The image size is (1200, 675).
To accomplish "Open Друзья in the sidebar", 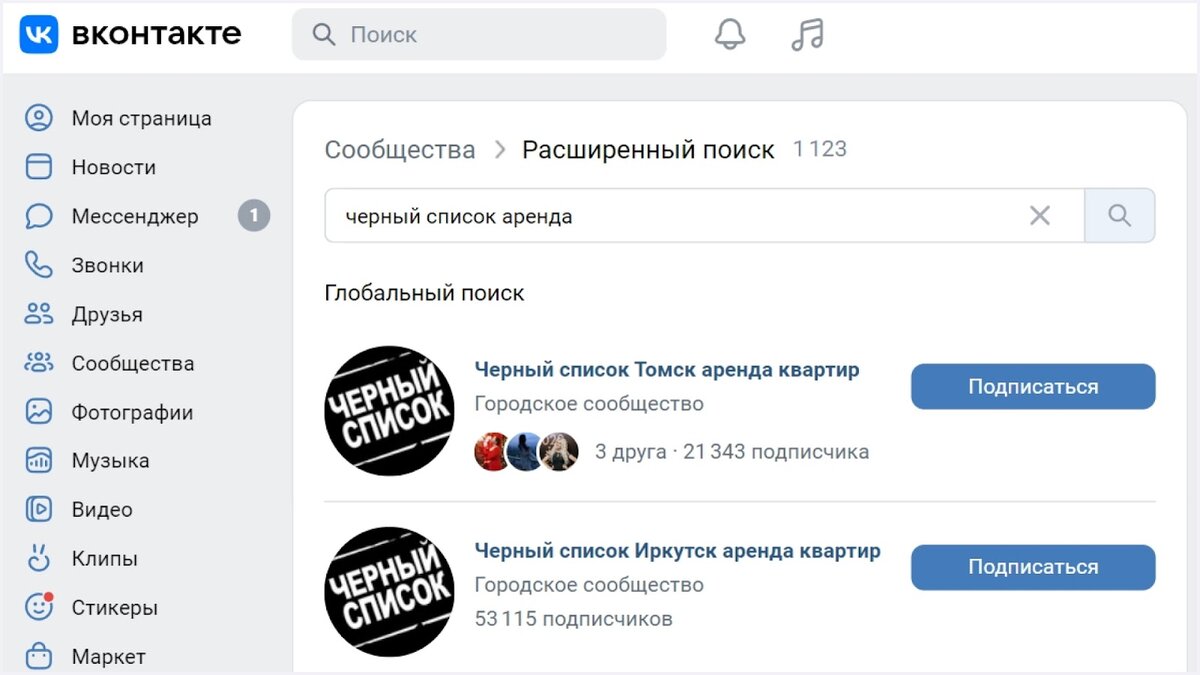I will coord(107,314).
